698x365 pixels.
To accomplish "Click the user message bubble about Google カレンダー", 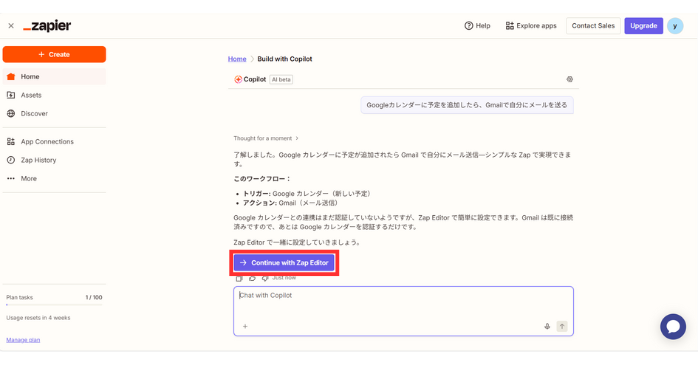I will pyautogui.click(x=467, y=105).
